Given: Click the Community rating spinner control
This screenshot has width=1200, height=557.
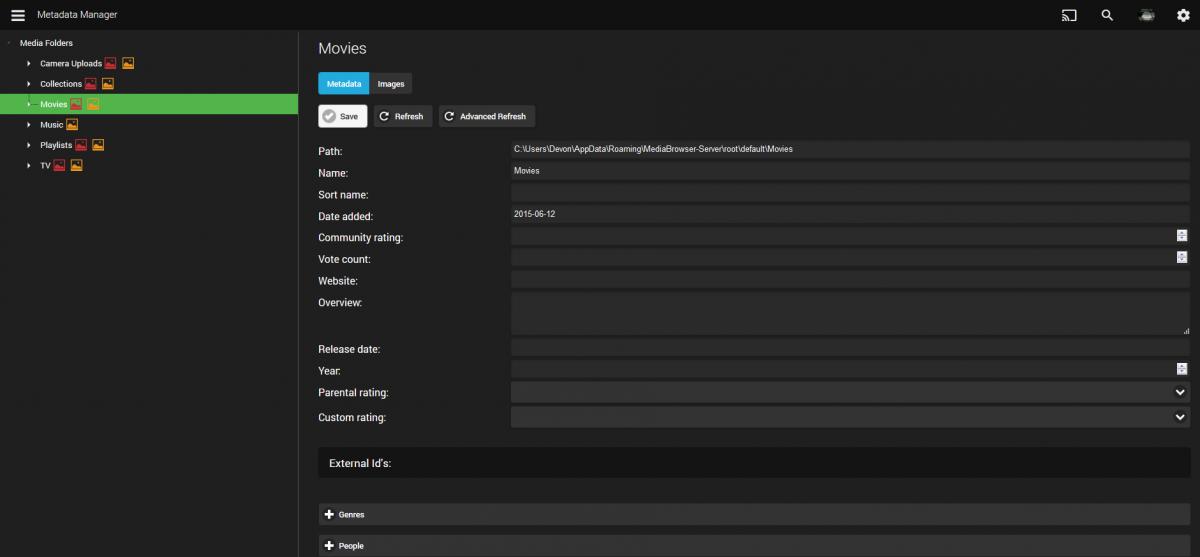Looking at the screenshot, I should 1181,236.
